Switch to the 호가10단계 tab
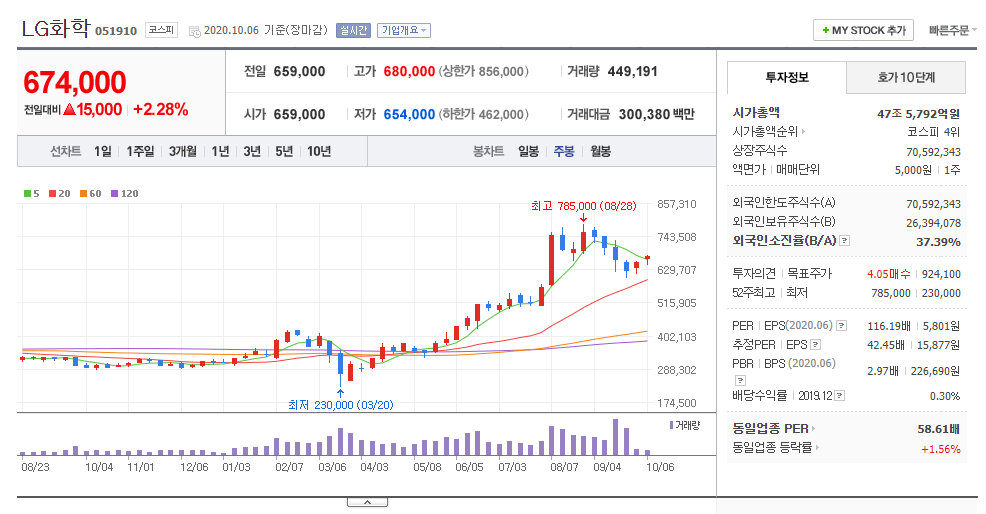The height and width of the screenshot is (514, 986). click(906, 77)
